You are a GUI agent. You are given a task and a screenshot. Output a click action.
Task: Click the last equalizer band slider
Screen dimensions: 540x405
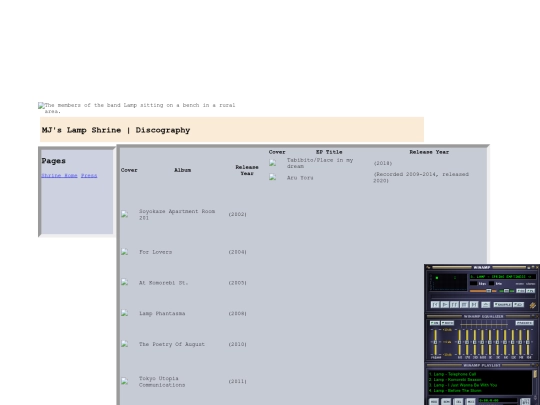528,342
